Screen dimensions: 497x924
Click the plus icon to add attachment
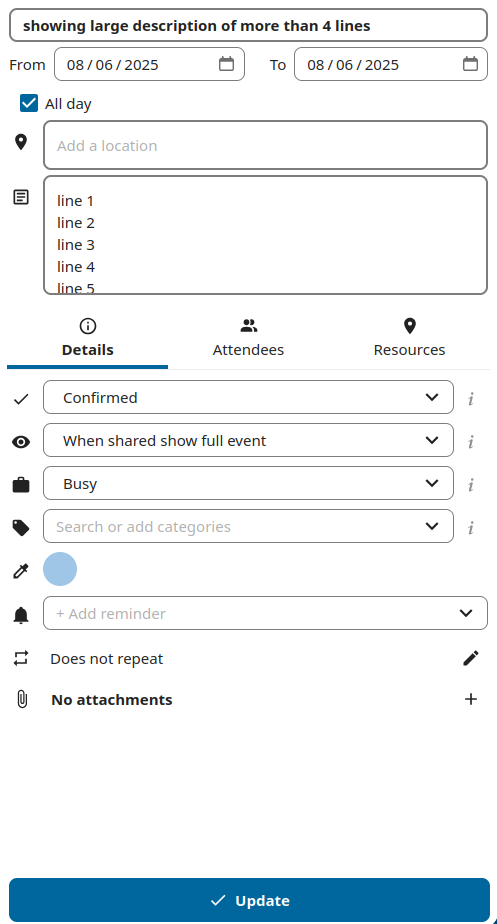(470, 699)
